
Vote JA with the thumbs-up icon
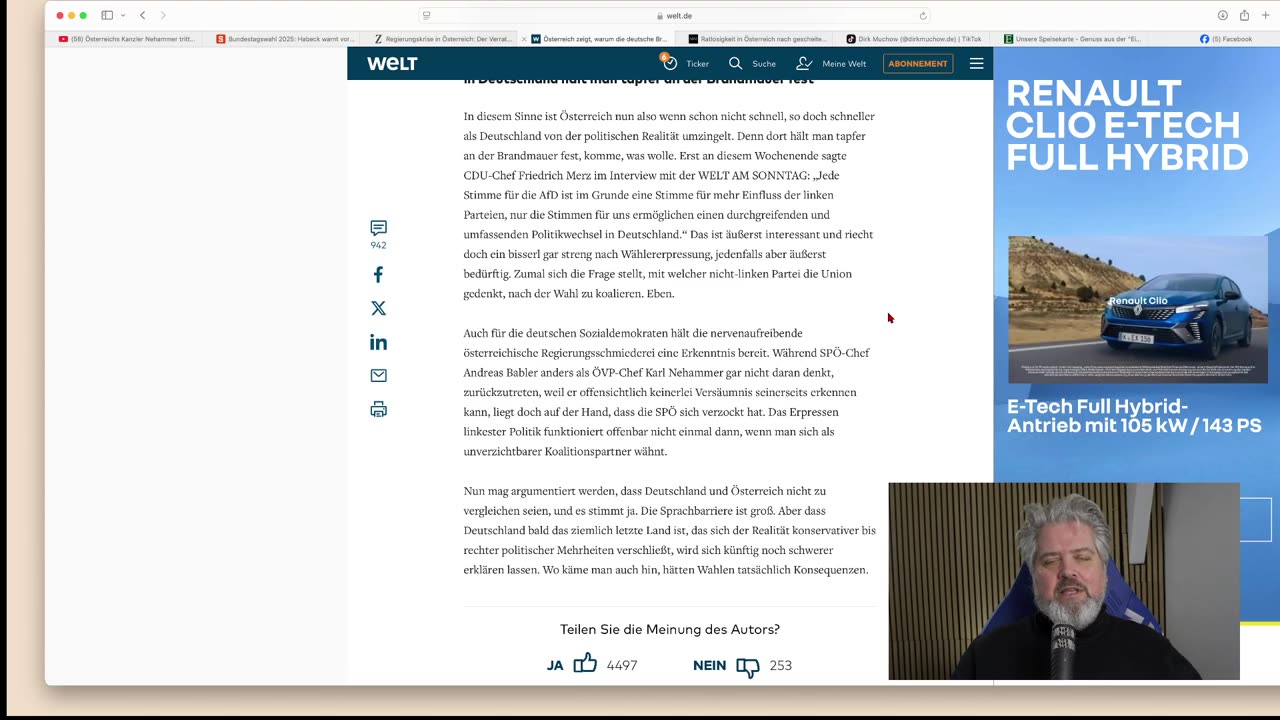coord(585,663)
